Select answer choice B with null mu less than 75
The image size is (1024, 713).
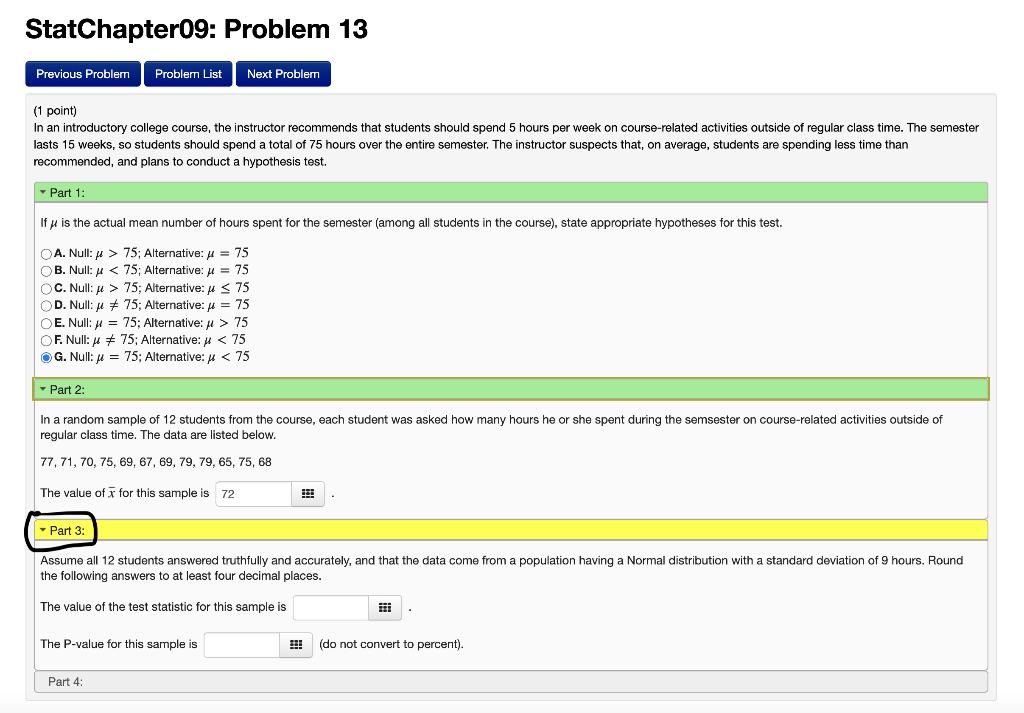[45, 270]
